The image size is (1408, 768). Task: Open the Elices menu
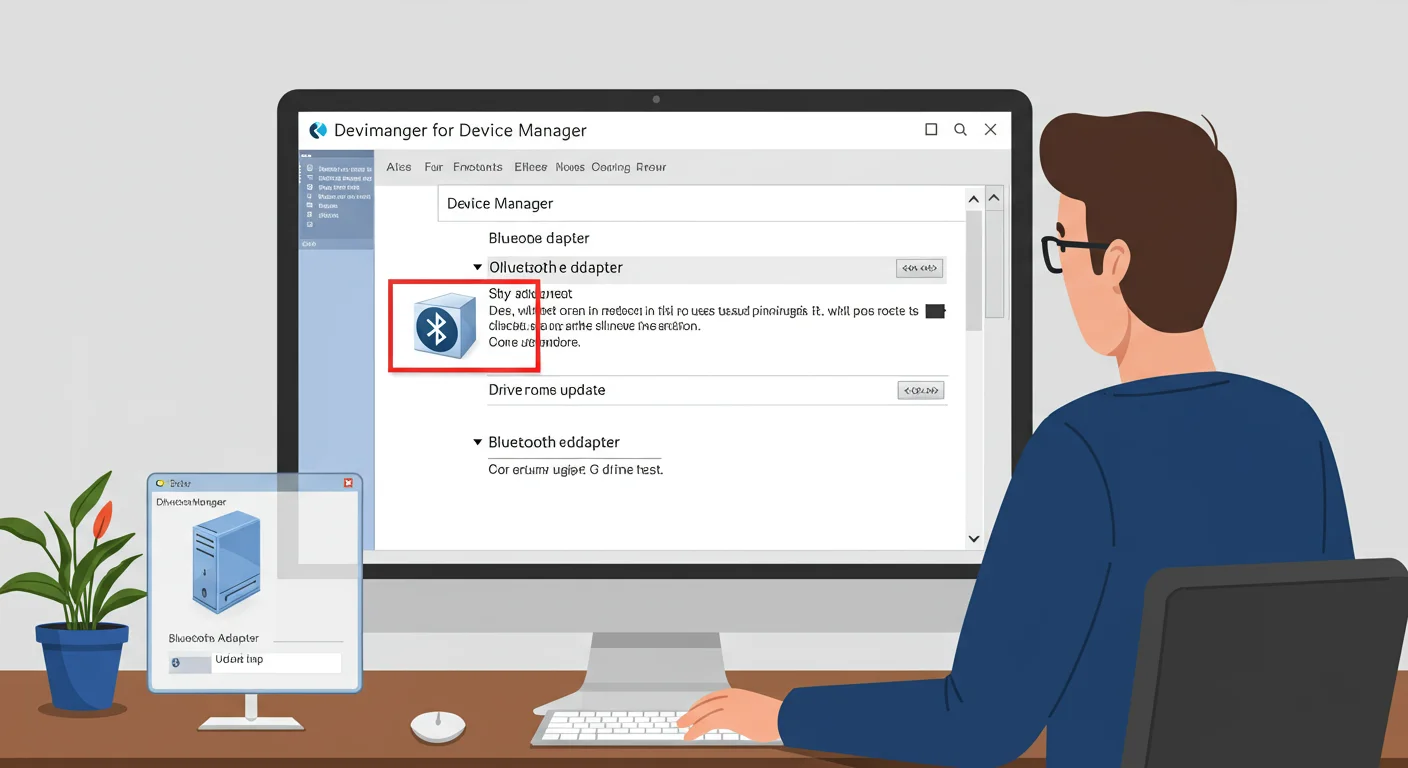[530, 167]
